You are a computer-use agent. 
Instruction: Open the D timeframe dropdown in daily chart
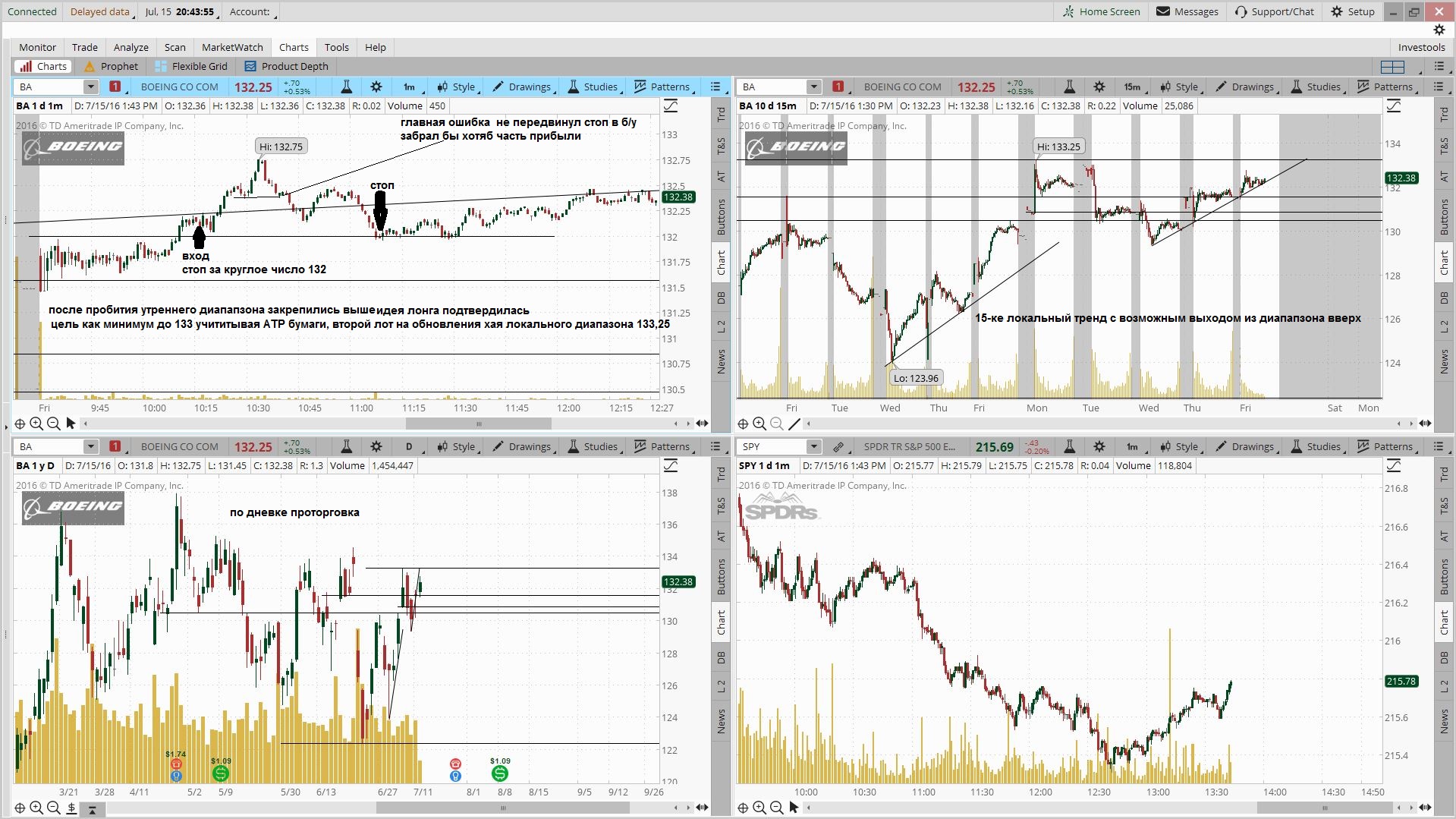click(410, 446)
